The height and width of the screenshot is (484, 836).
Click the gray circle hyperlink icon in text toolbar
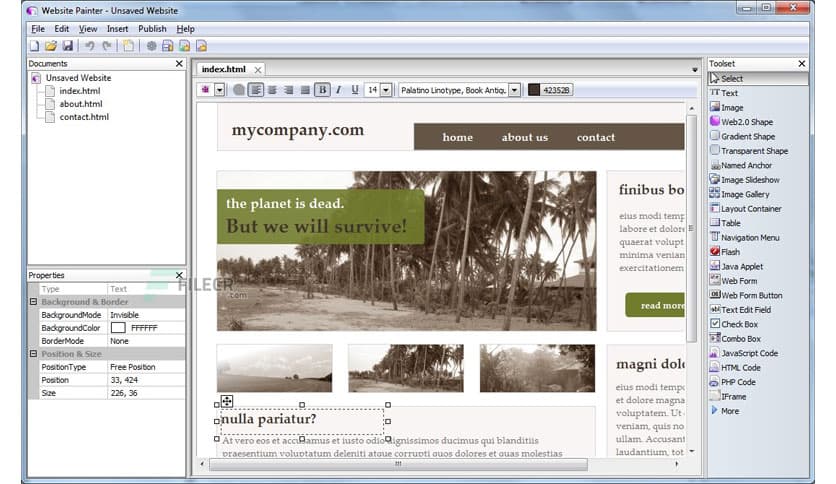point(239,90)
